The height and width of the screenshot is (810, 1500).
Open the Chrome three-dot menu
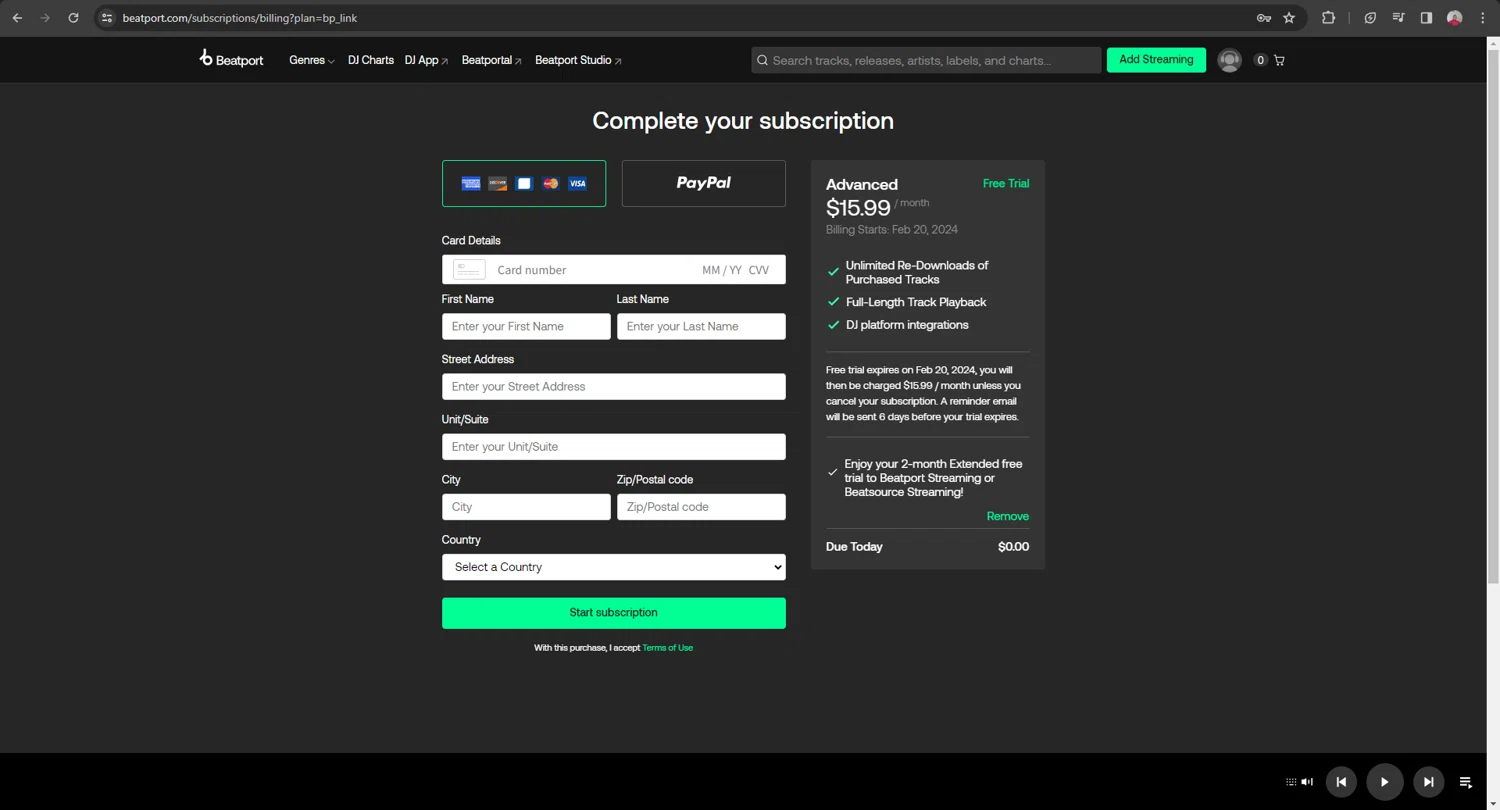1482,18
